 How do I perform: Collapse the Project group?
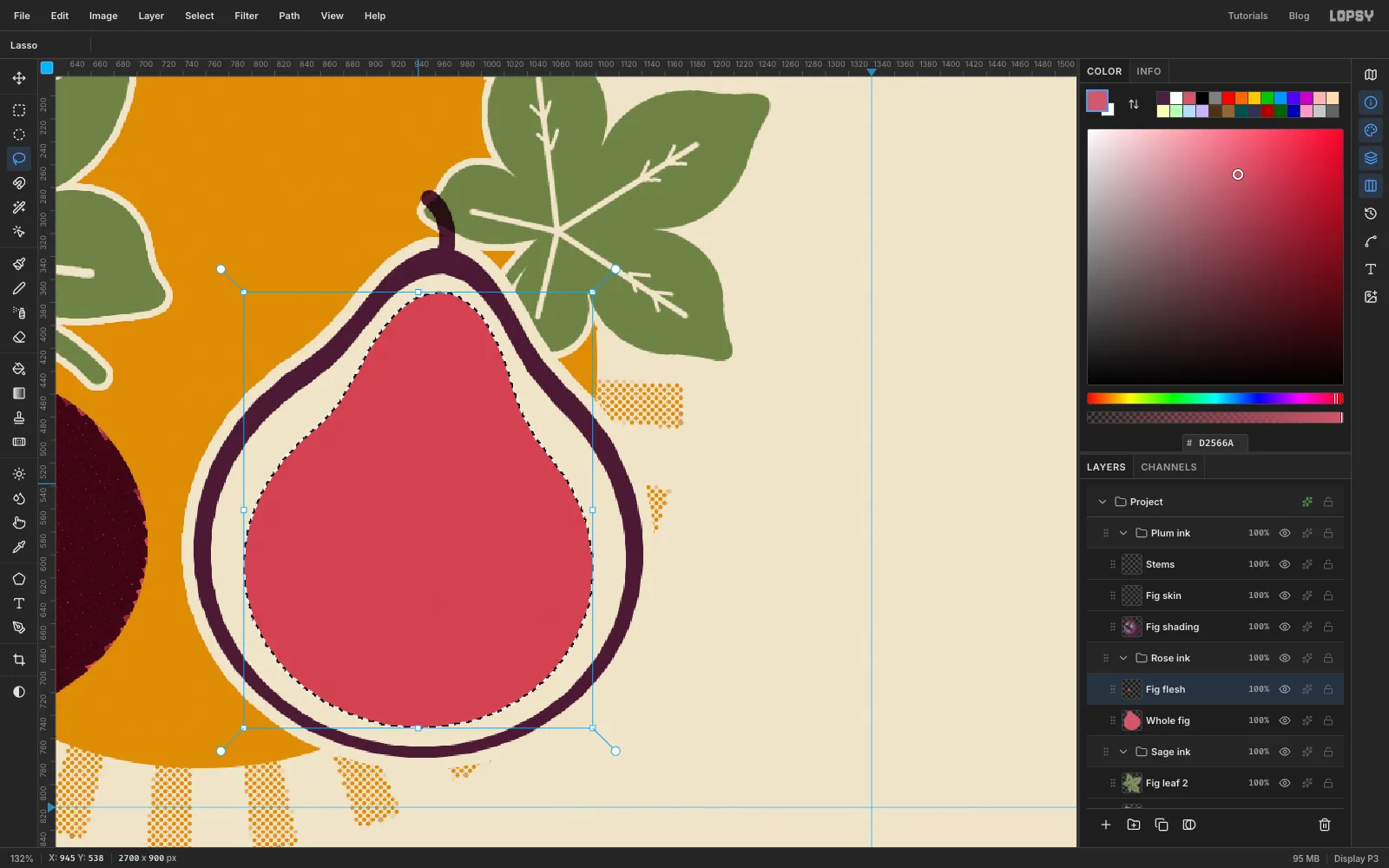[1103, 502]
